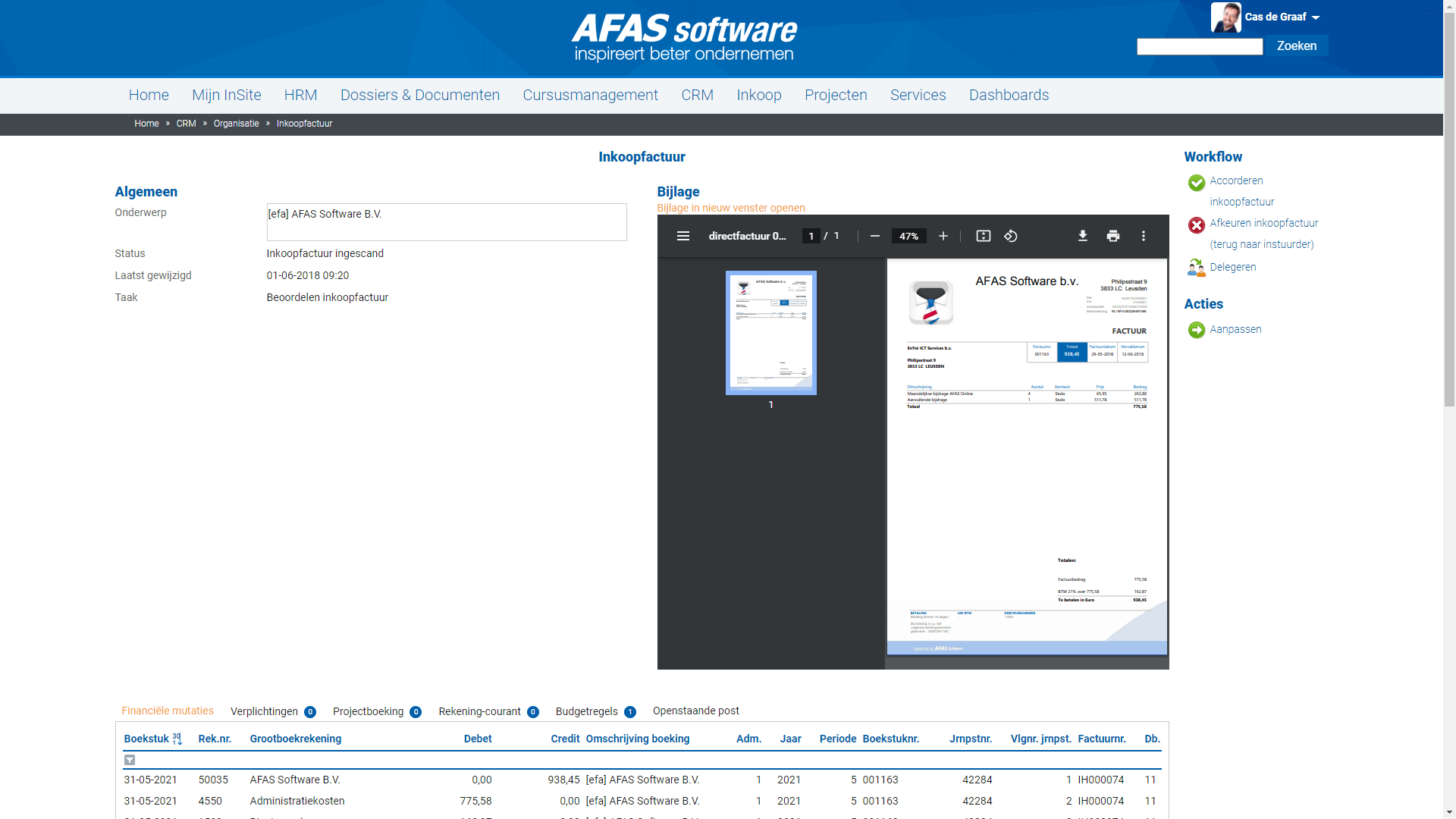The width and height of the screenshot is (1456, 819).
Task: Click the AFAS software logo
Action: 684,38
